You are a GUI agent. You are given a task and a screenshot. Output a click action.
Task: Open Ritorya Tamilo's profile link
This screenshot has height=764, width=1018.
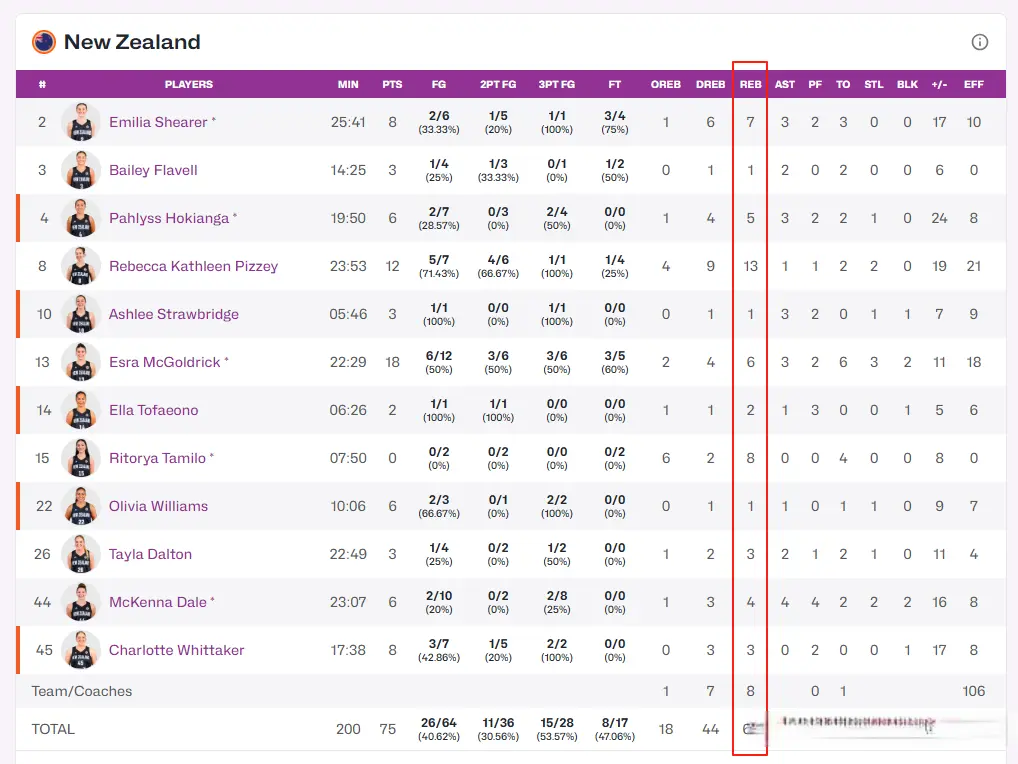tap(157, 458)
